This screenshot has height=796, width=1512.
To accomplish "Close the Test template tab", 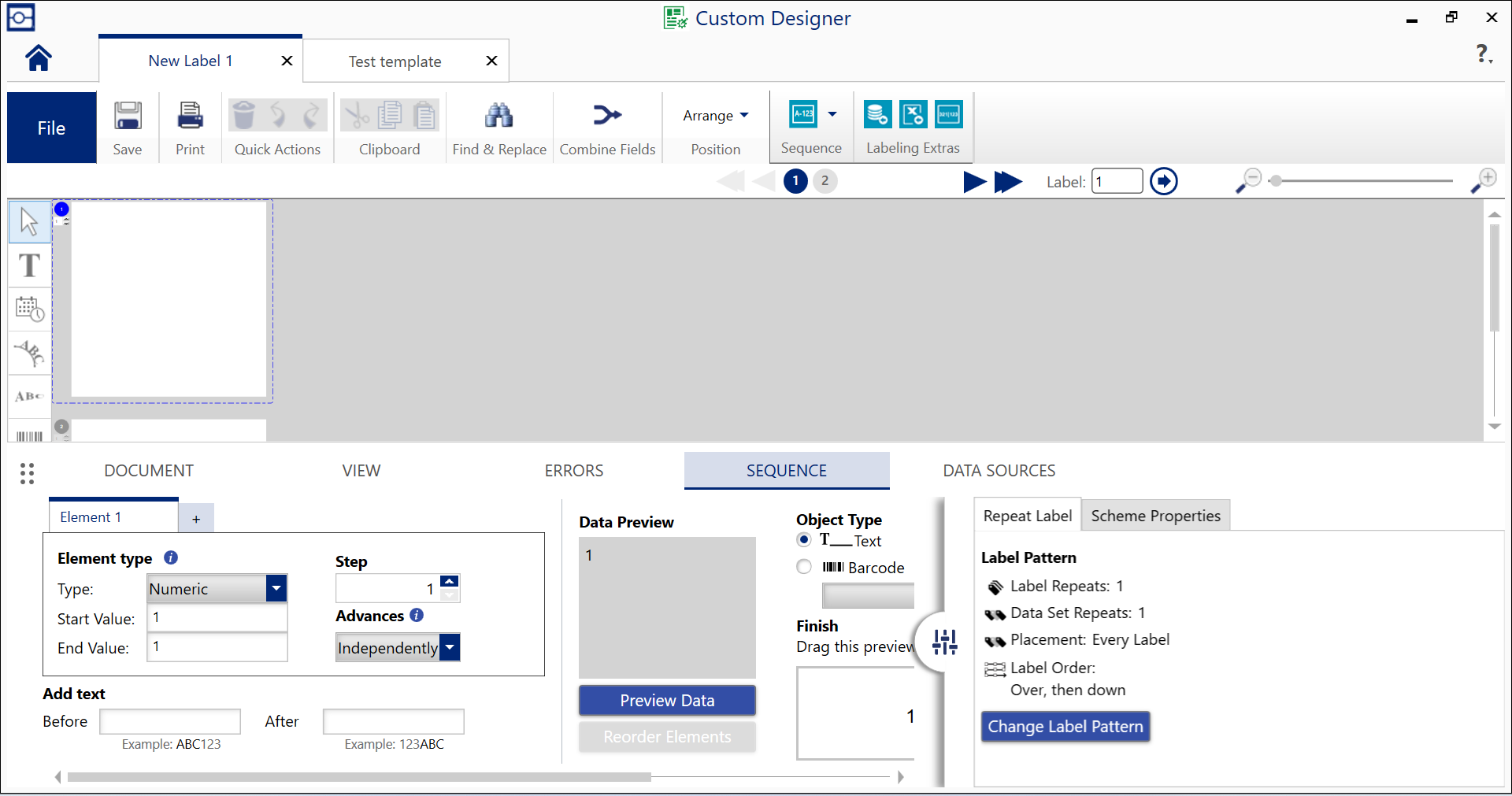I will pos(491,61).
